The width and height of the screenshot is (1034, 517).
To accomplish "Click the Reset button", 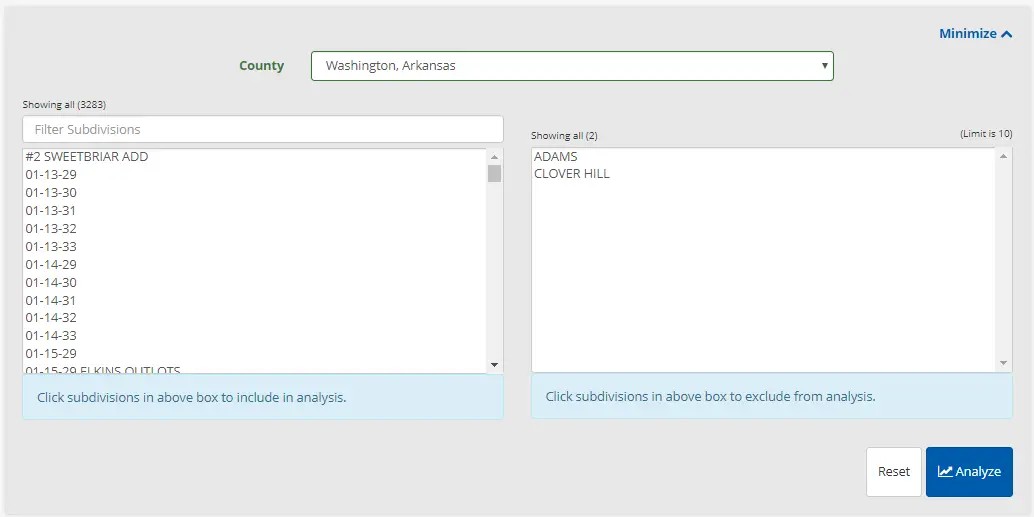I will [894, 471].
